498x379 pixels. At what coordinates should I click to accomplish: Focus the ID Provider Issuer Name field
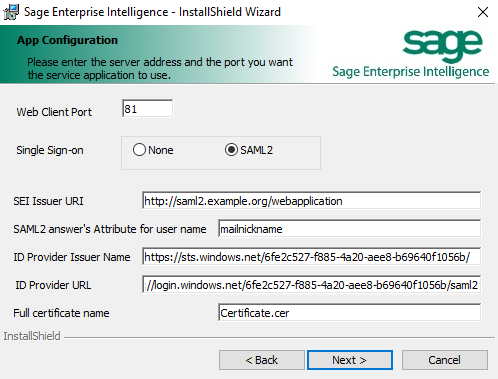tap(311, 257)
